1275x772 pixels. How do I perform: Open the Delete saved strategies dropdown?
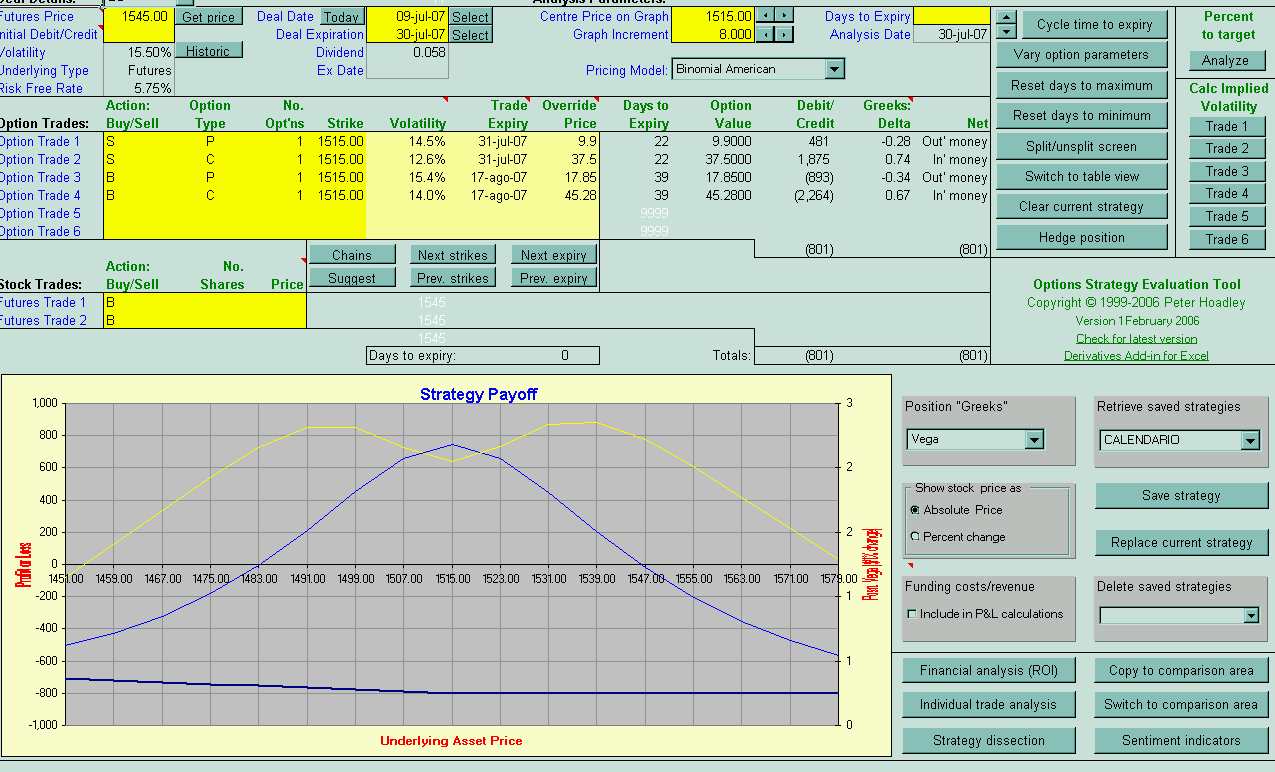click(1250, 616)
